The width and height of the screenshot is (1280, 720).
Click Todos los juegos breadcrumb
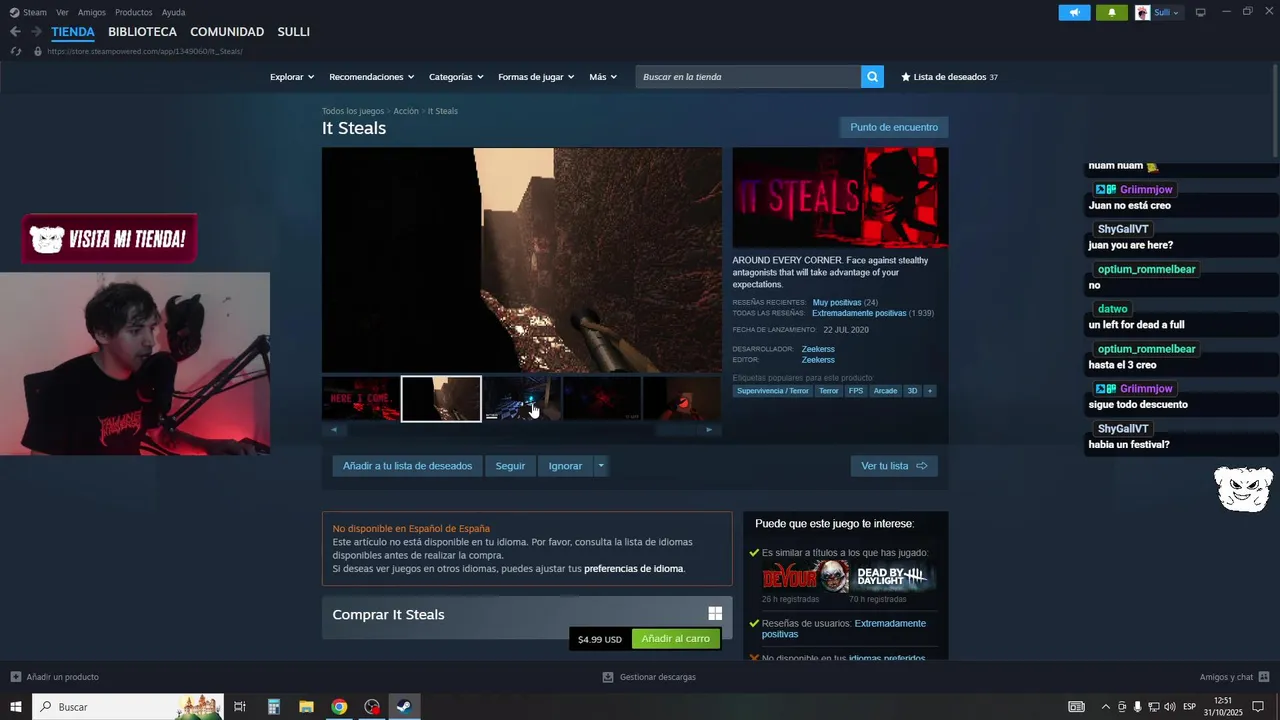pos(353,111)
